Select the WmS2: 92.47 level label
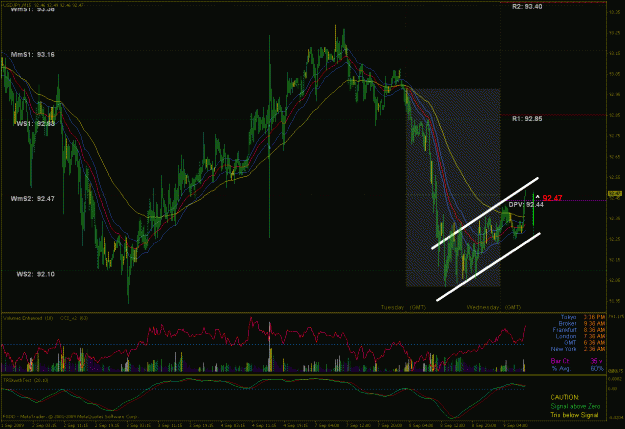Screen dimensions: 625x429 point(33,199)
